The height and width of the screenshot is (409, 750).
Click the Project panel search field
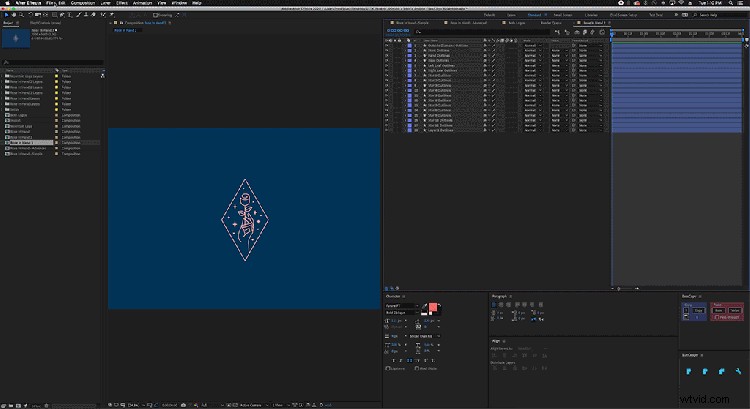(x=53, y=62)
